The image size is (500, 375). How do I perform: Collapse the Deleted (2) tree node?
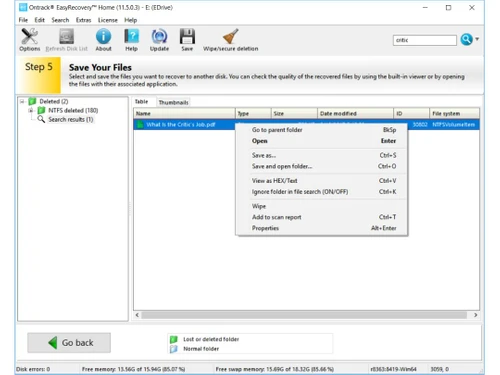pyautogui.click(x=22, y=101)
